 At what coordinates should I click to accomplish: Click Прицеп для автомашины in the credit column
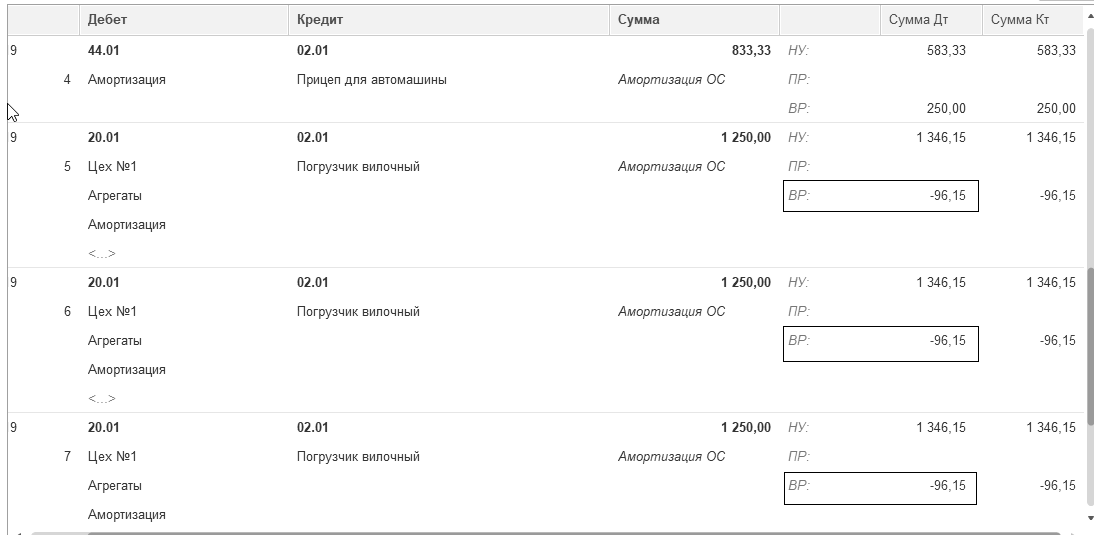[371, 80]
